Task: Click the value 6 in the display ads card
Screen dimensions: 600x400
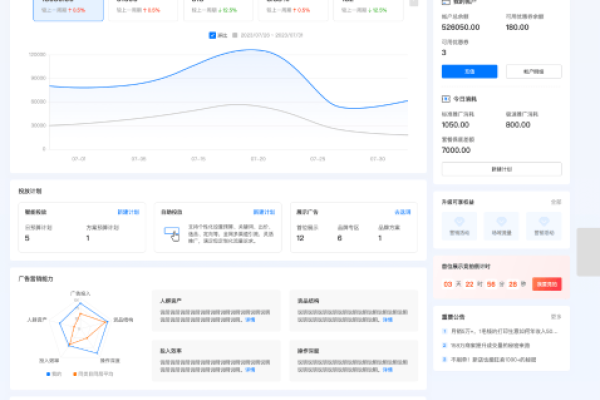Action: tap(339, 238)
